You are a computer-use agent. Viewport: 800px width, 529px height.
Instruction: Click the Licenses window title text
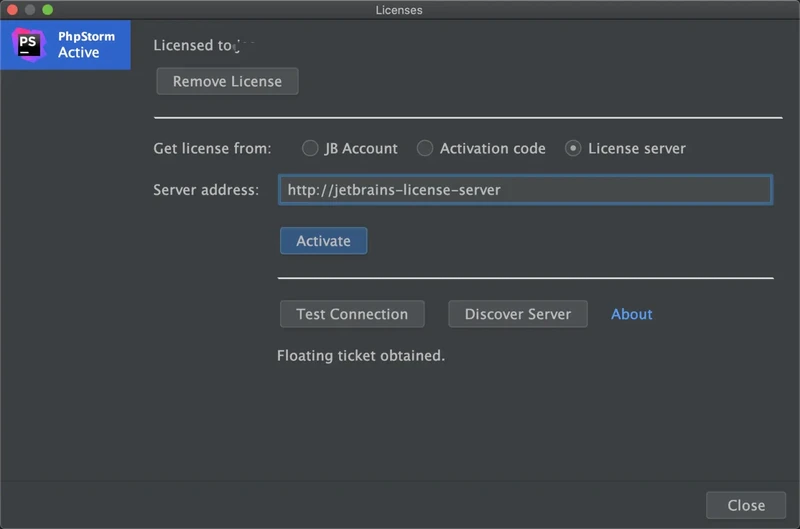(399, 10)
